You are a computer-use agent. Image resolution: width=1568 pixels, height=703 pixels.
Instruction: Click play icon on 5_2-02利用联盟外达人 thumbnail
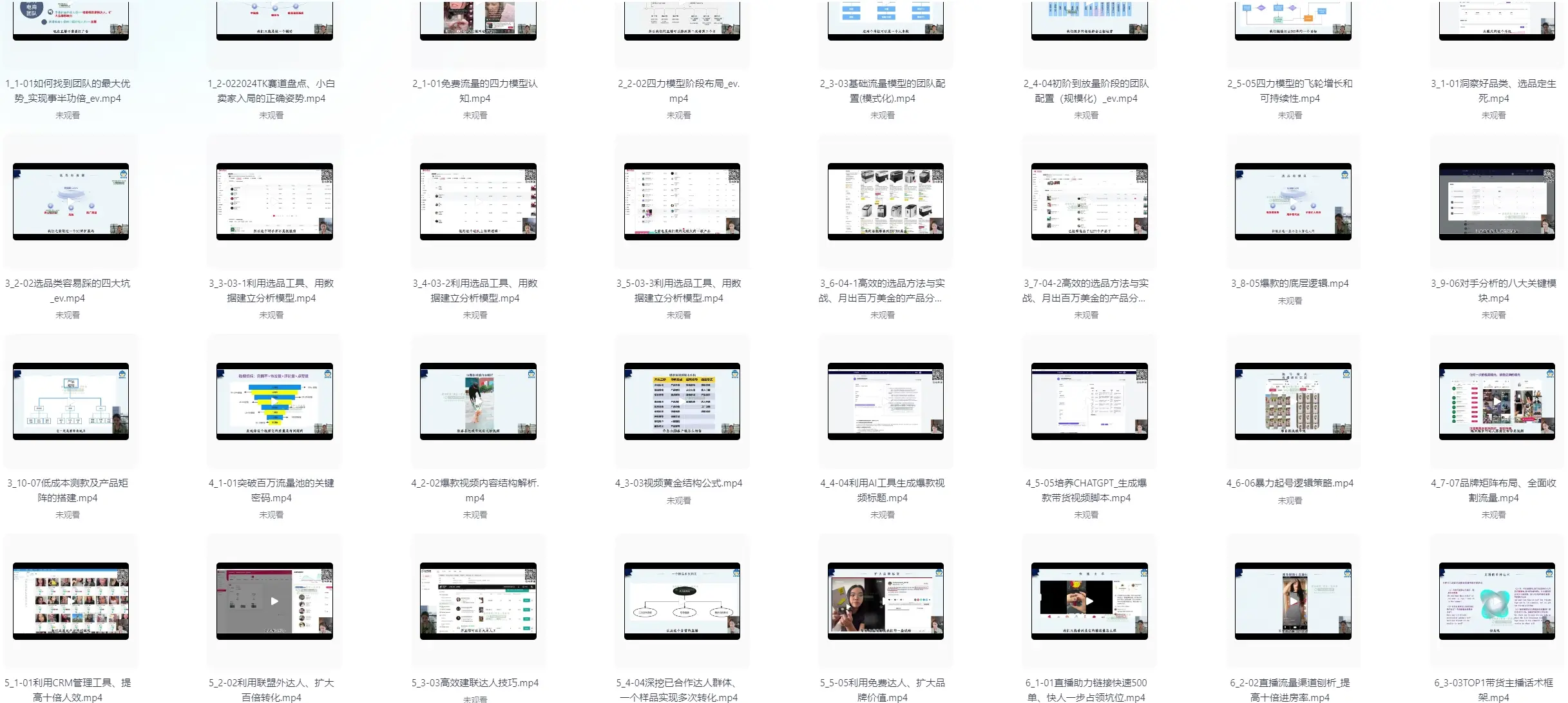(274, 601)
